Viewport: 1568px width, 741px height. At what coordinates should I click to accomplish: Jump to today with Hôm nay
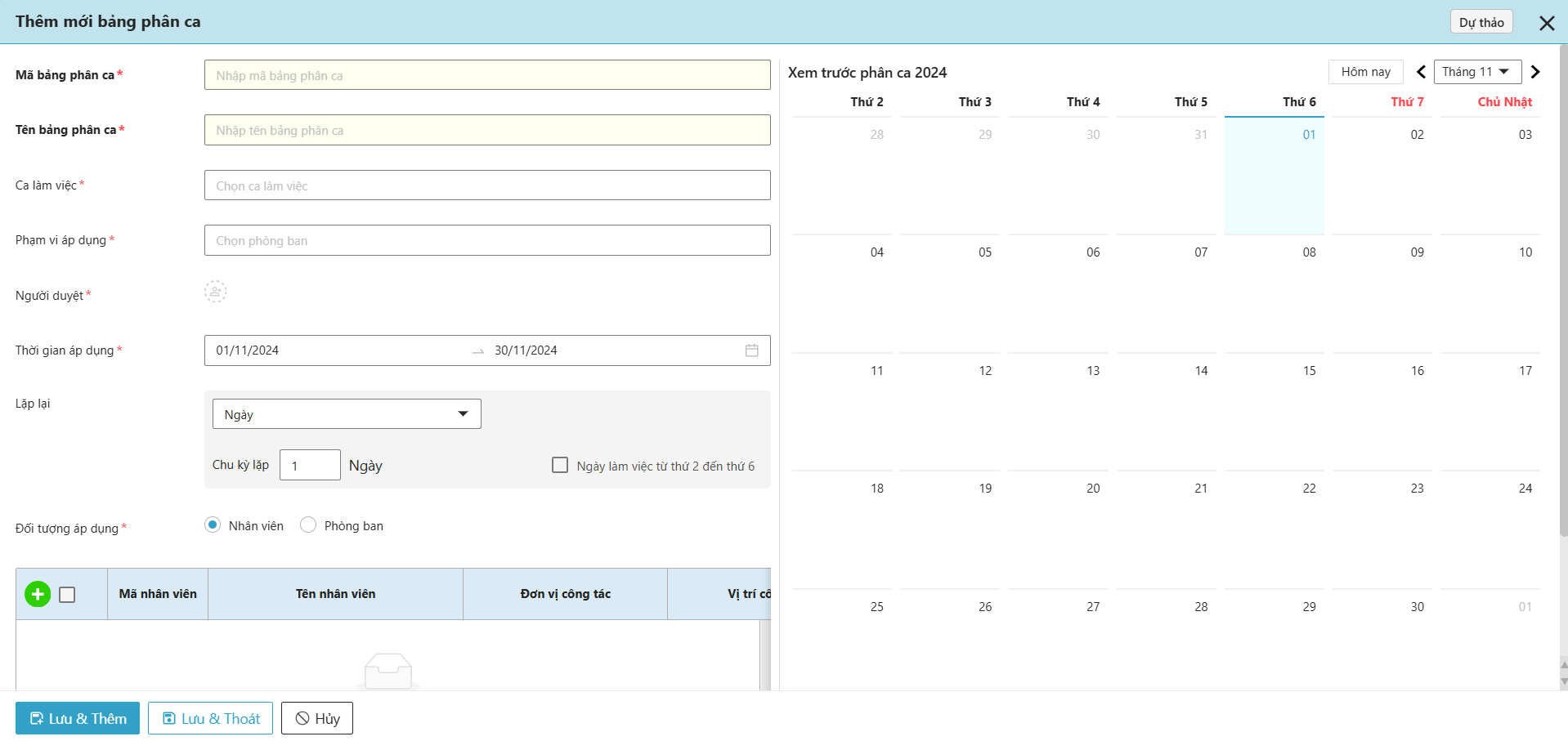point(1365,72)
